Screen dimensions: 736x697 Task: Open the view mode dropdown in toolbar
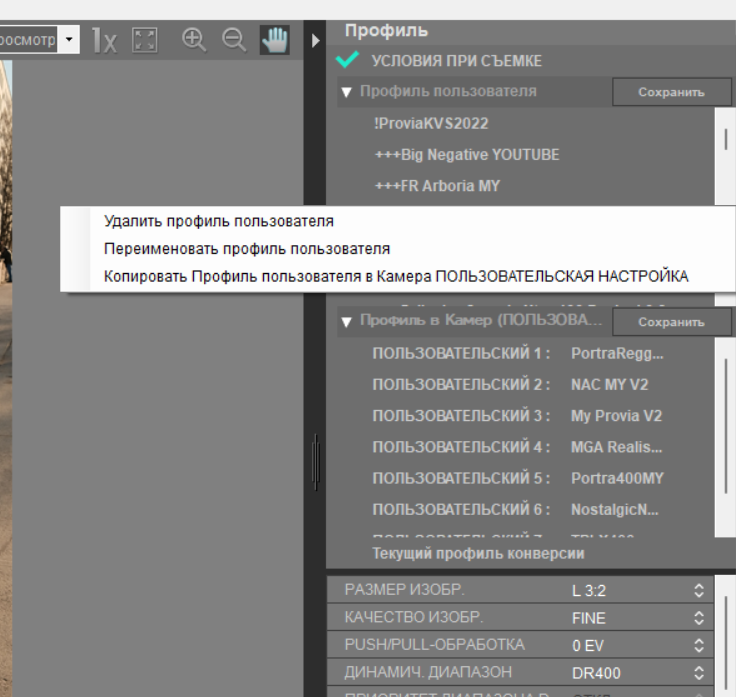click(69, 41)
